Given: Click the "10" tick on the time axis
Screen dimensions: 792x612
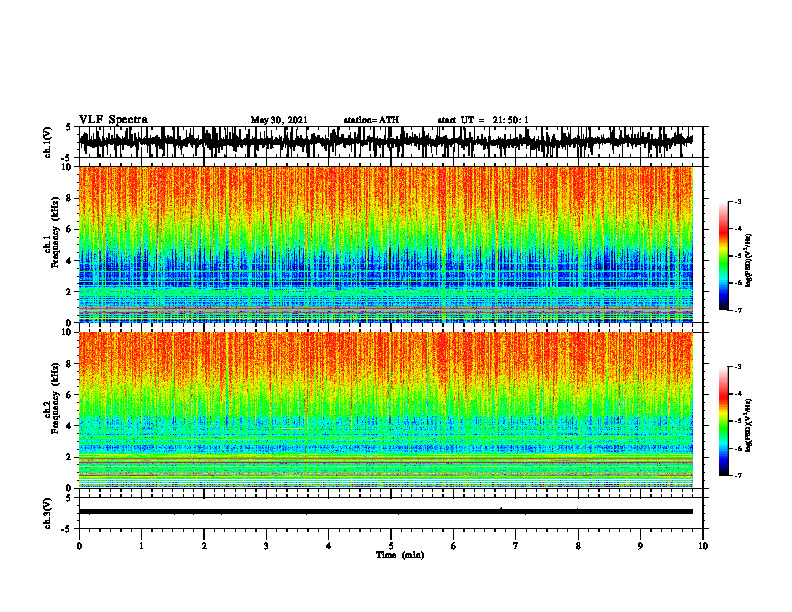Looking at the screenshot, I should 703,546.
